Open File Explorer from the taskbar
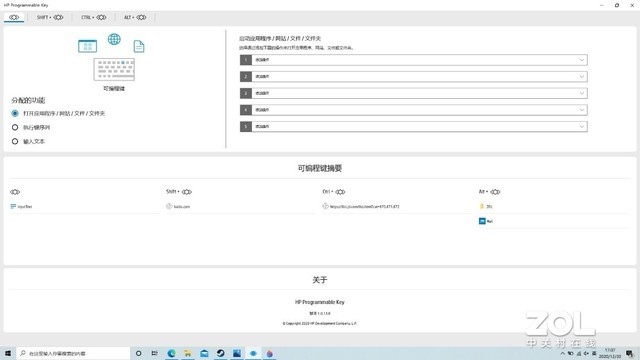The height and width of the screenshot is (360, 640). point(188,353)
